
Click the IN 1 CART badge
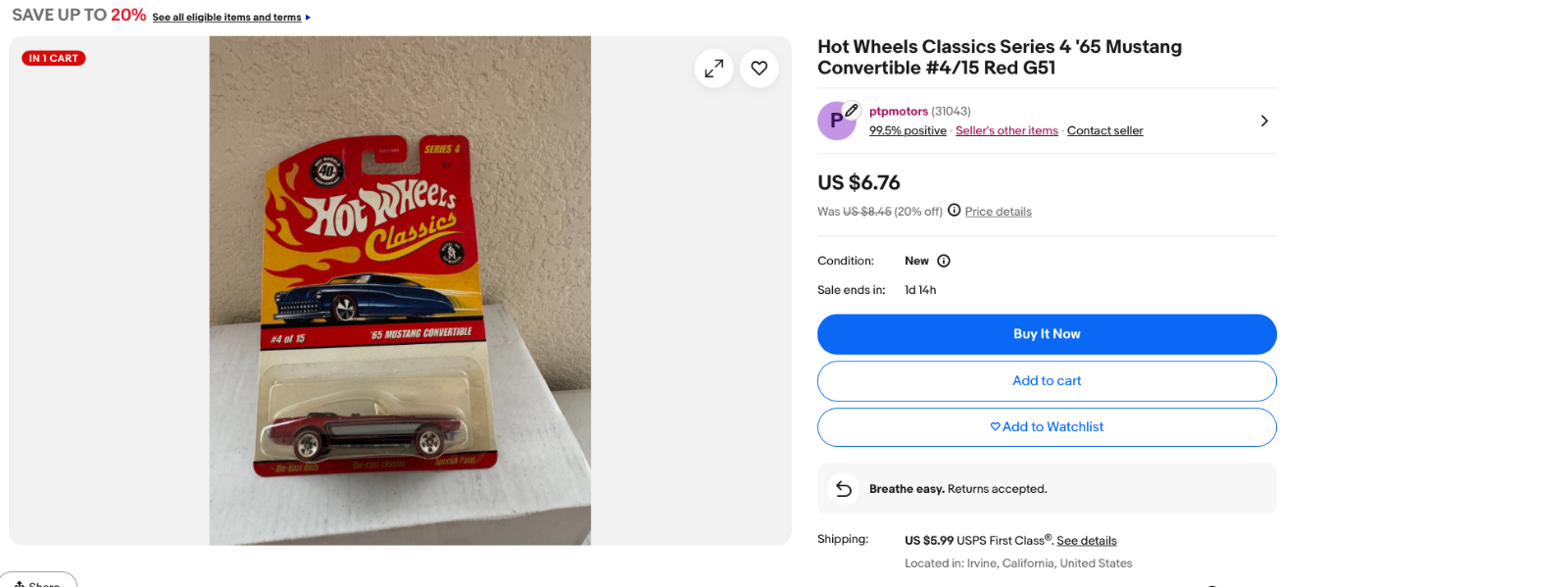point(54,59)
